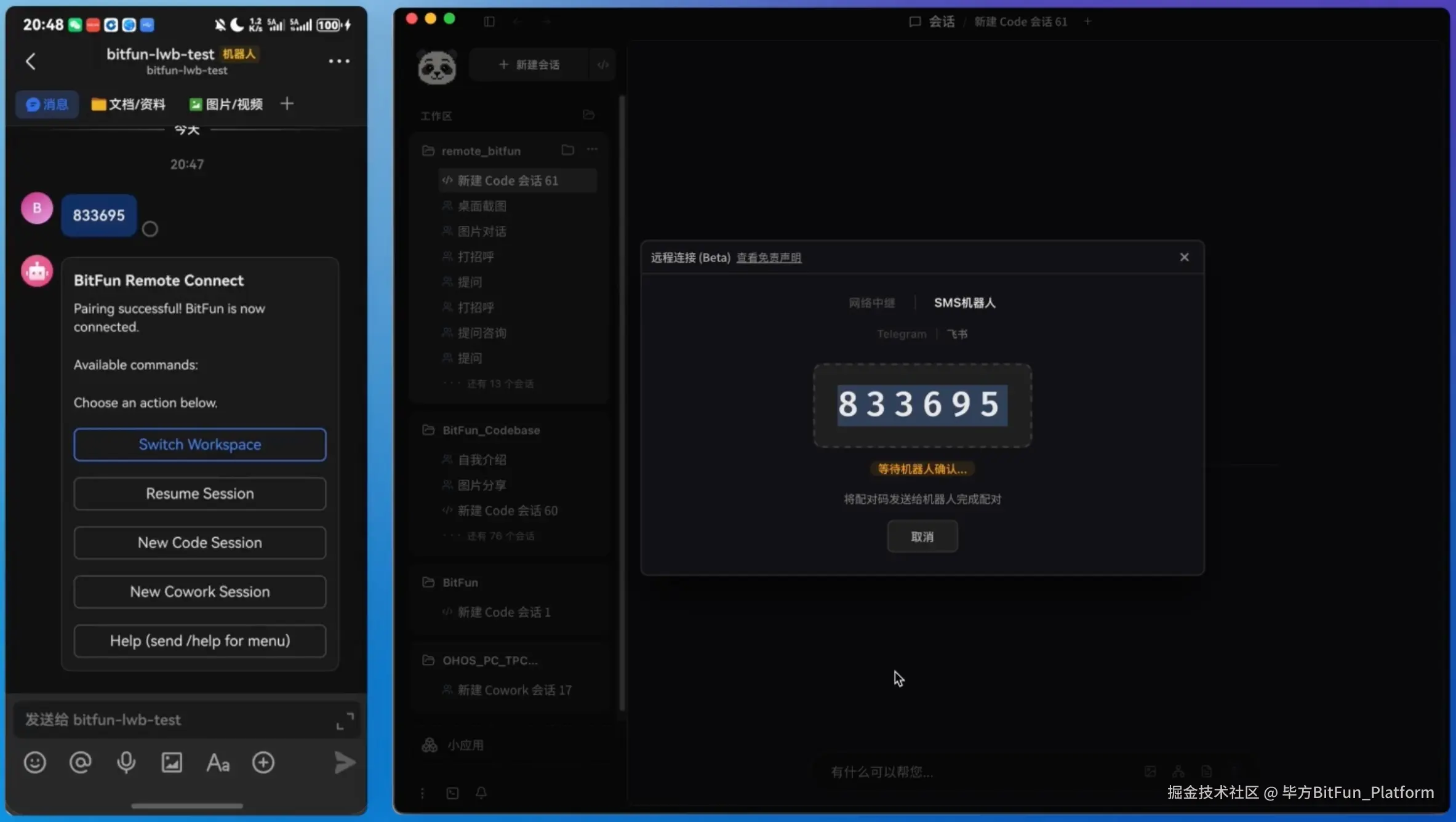Click the sidebar vertical scrollbar
Image resolution: width=1456 pixels, height=822 pixels.
pos(622,403)
